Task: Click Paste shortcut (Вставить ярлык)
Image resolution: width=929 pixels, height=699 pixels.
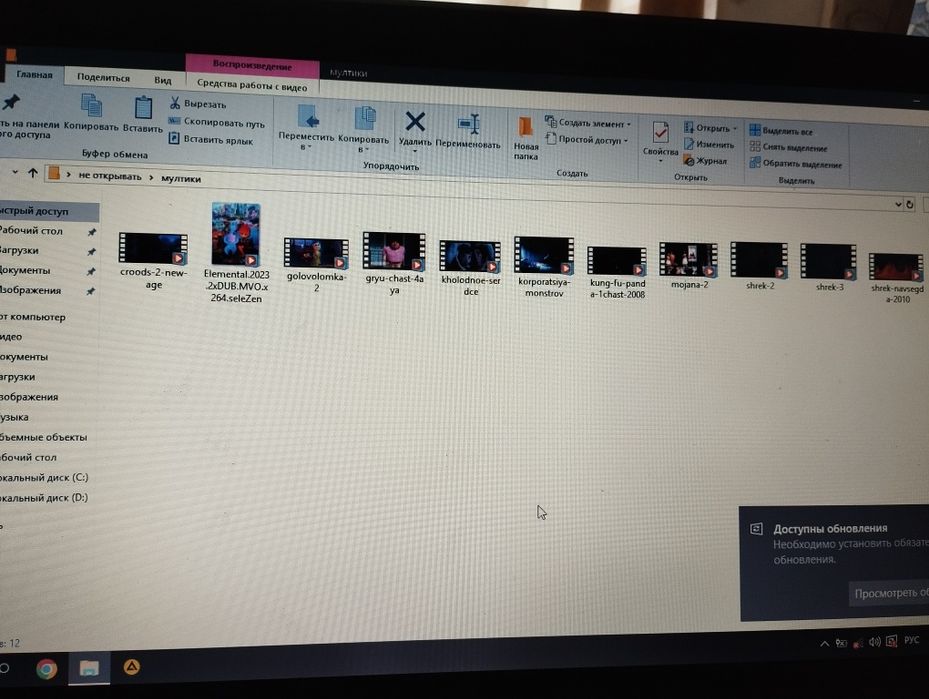Action: click(211, 140)
